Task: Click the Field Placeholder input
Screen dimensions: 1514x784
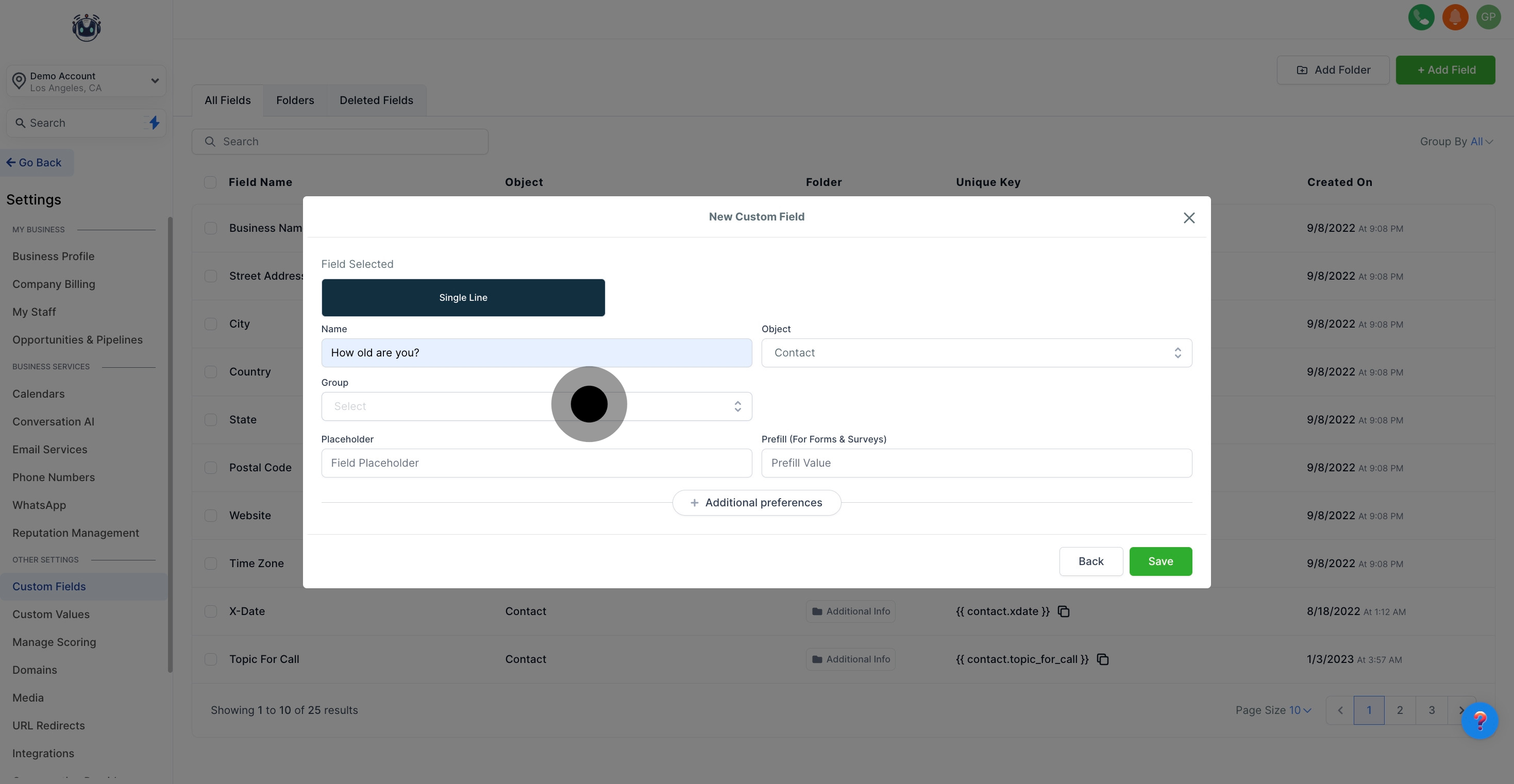Action: [x=536, y=463]
